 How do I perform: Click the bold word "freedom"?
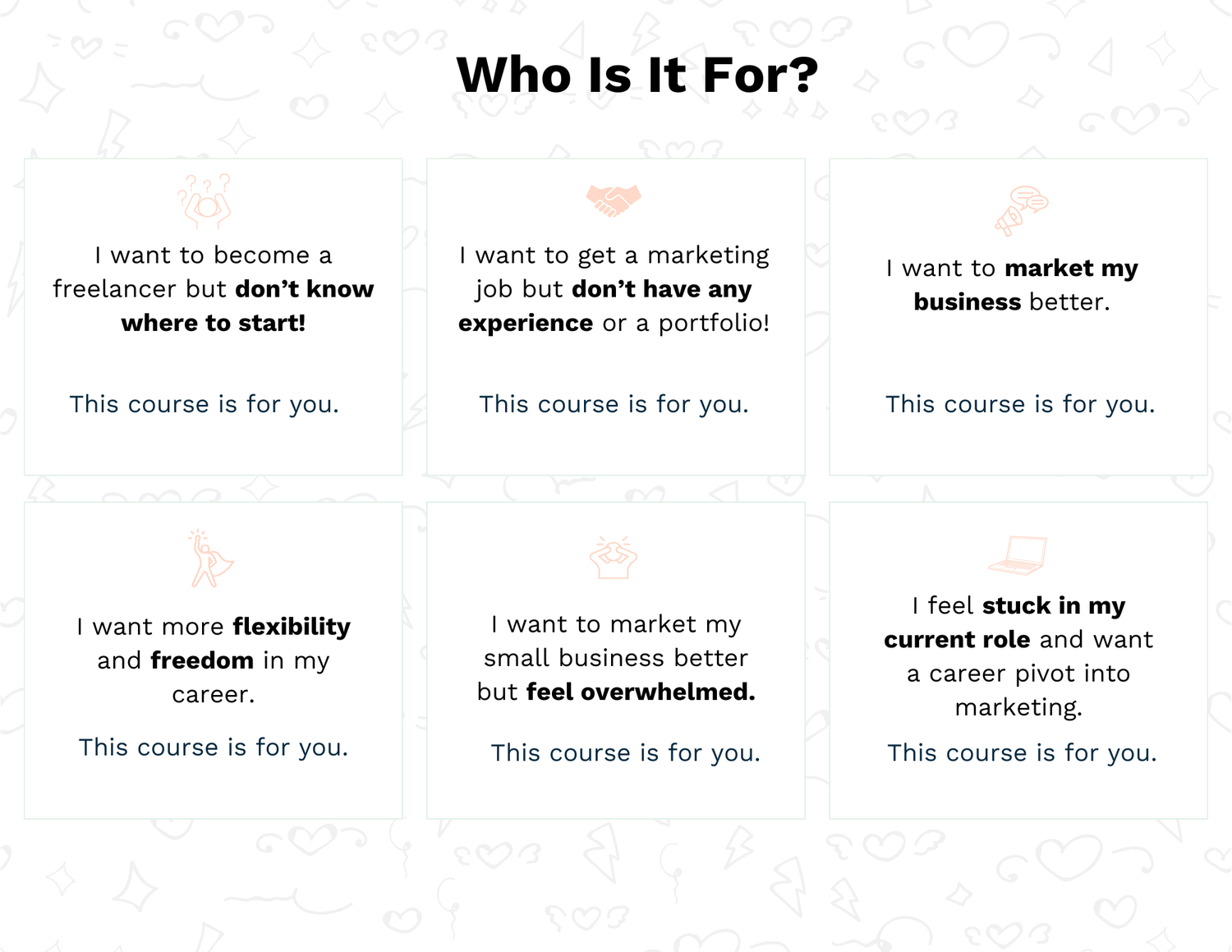point(202,660)
